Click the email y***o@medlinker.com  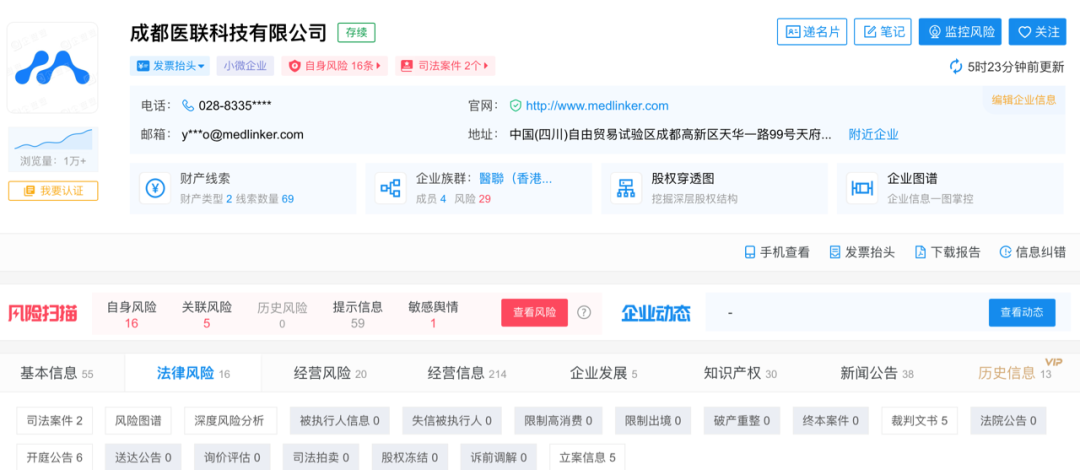pos(242,134)
